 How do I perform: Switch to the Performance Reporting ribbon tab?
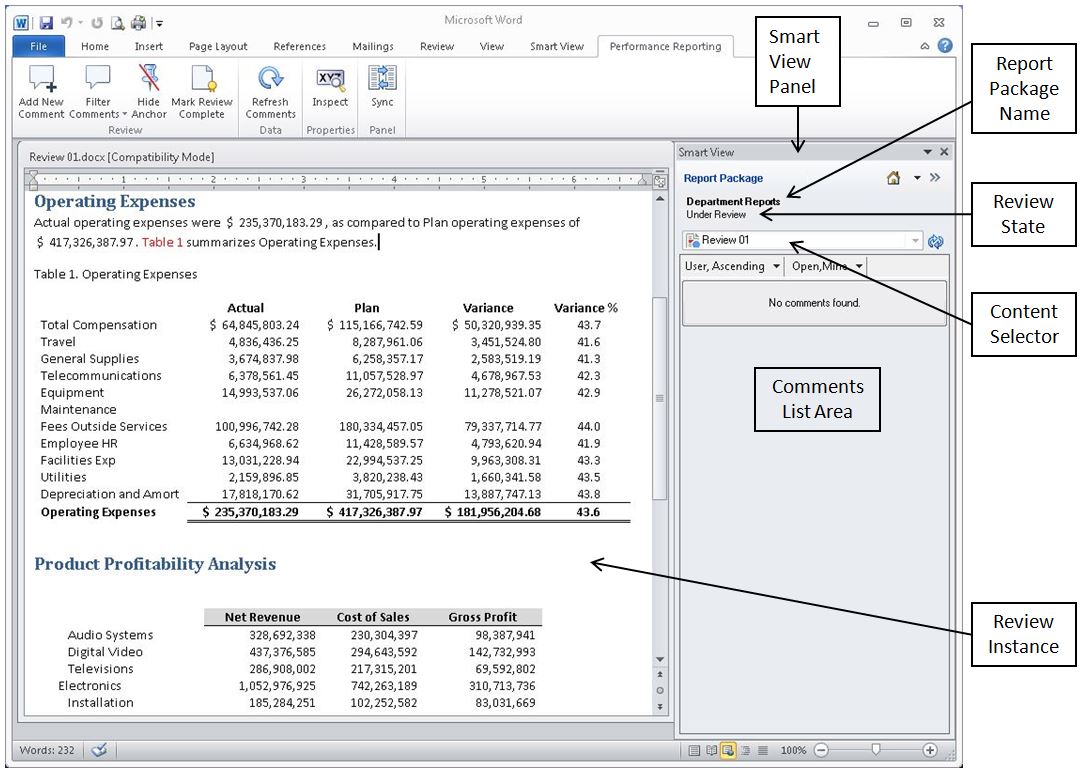click(x=665, y=45)
